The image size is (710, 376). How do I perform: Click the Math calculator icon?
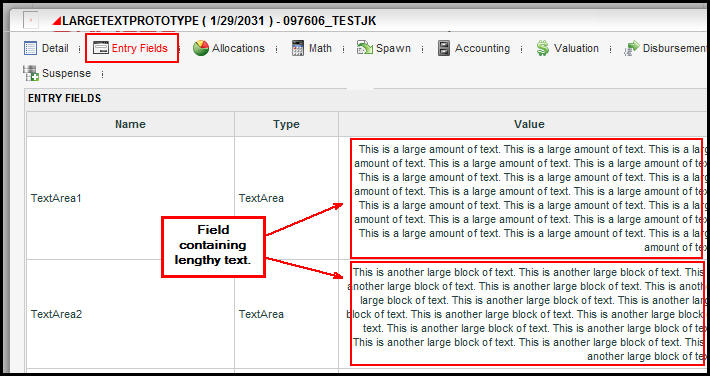pos(297,48)
